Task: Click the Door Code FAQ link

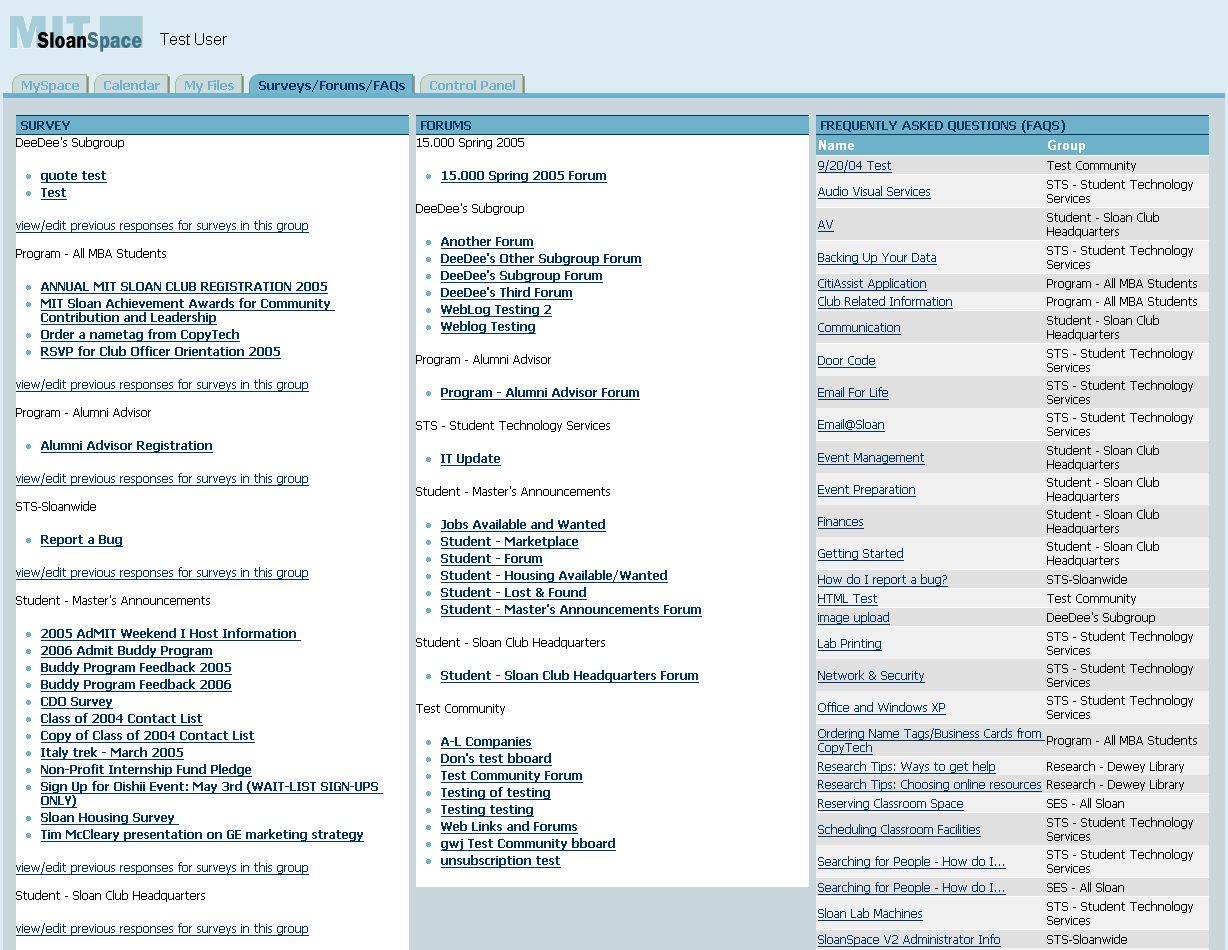Action: coord(846,361)
